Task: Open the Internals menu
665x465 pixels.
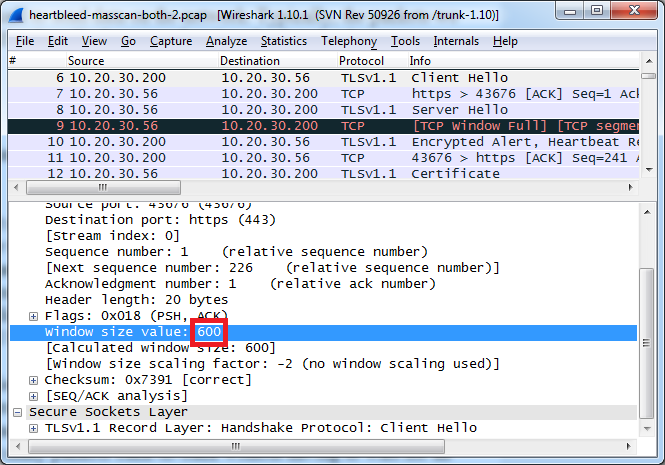Action: coord(456,41)
